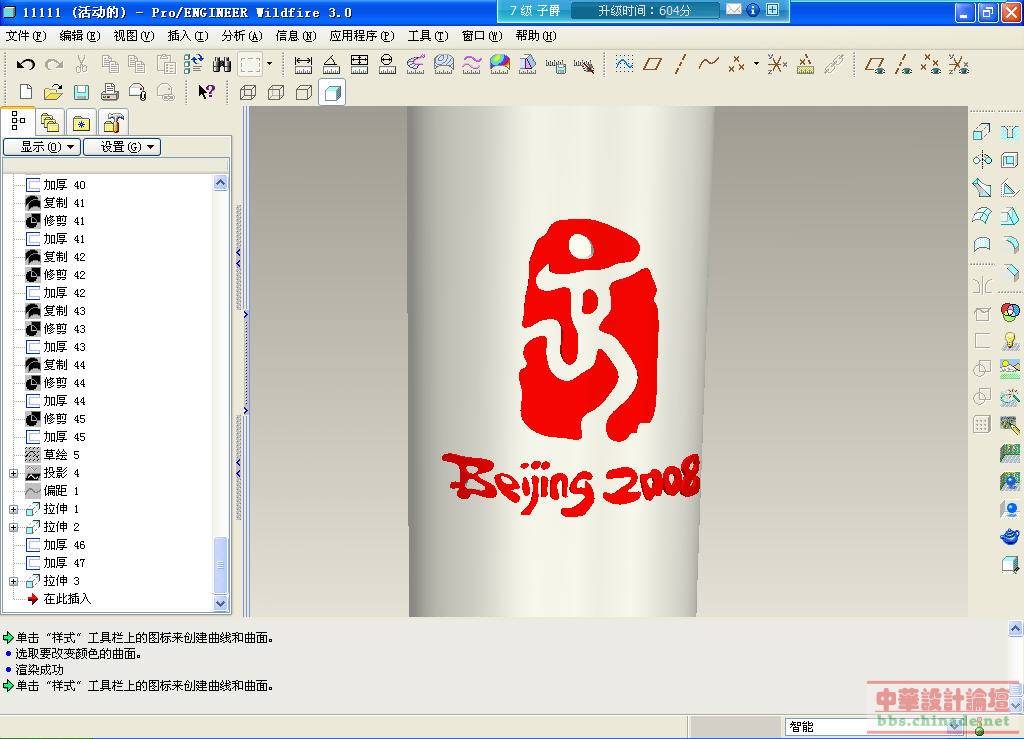This screenshot has height=739, width=1024.
Task: Click the Undo arrow icon
Action: [25, 64]
